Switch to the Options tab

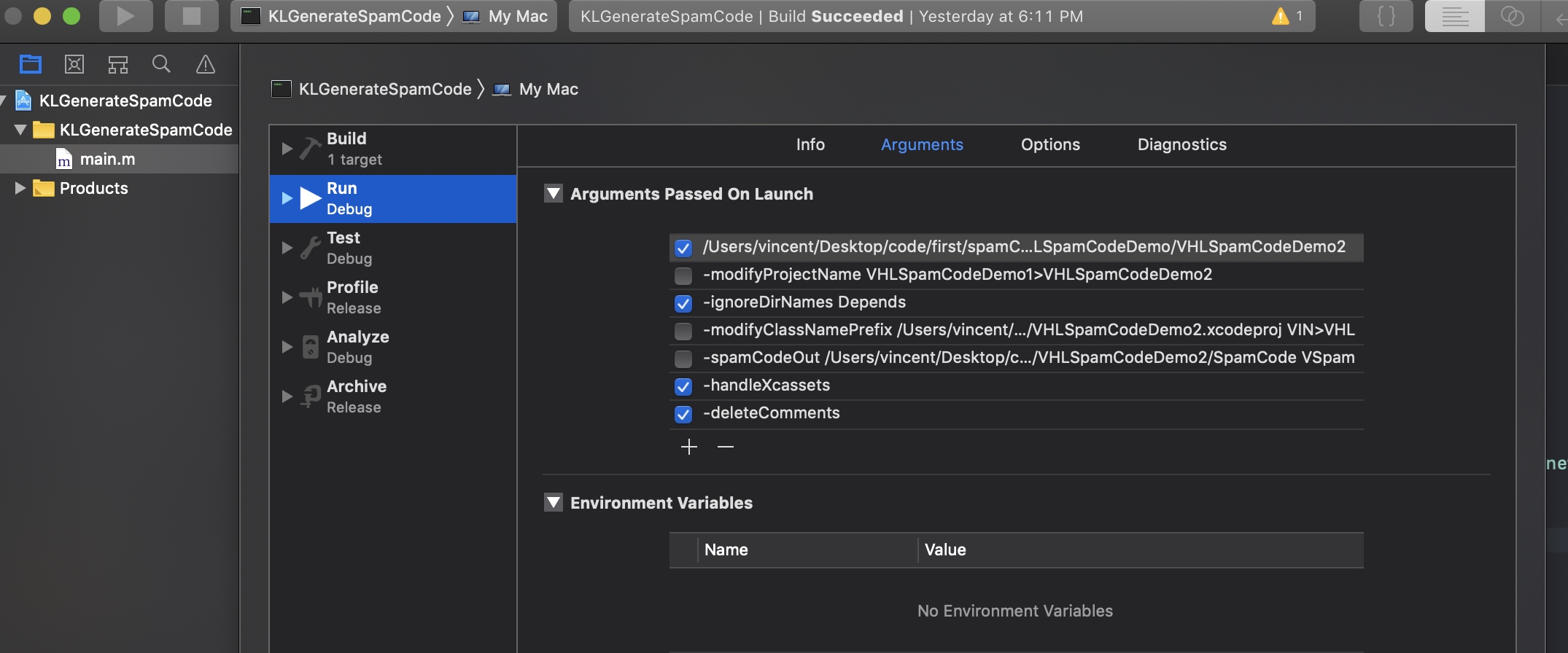[1049, 144]
